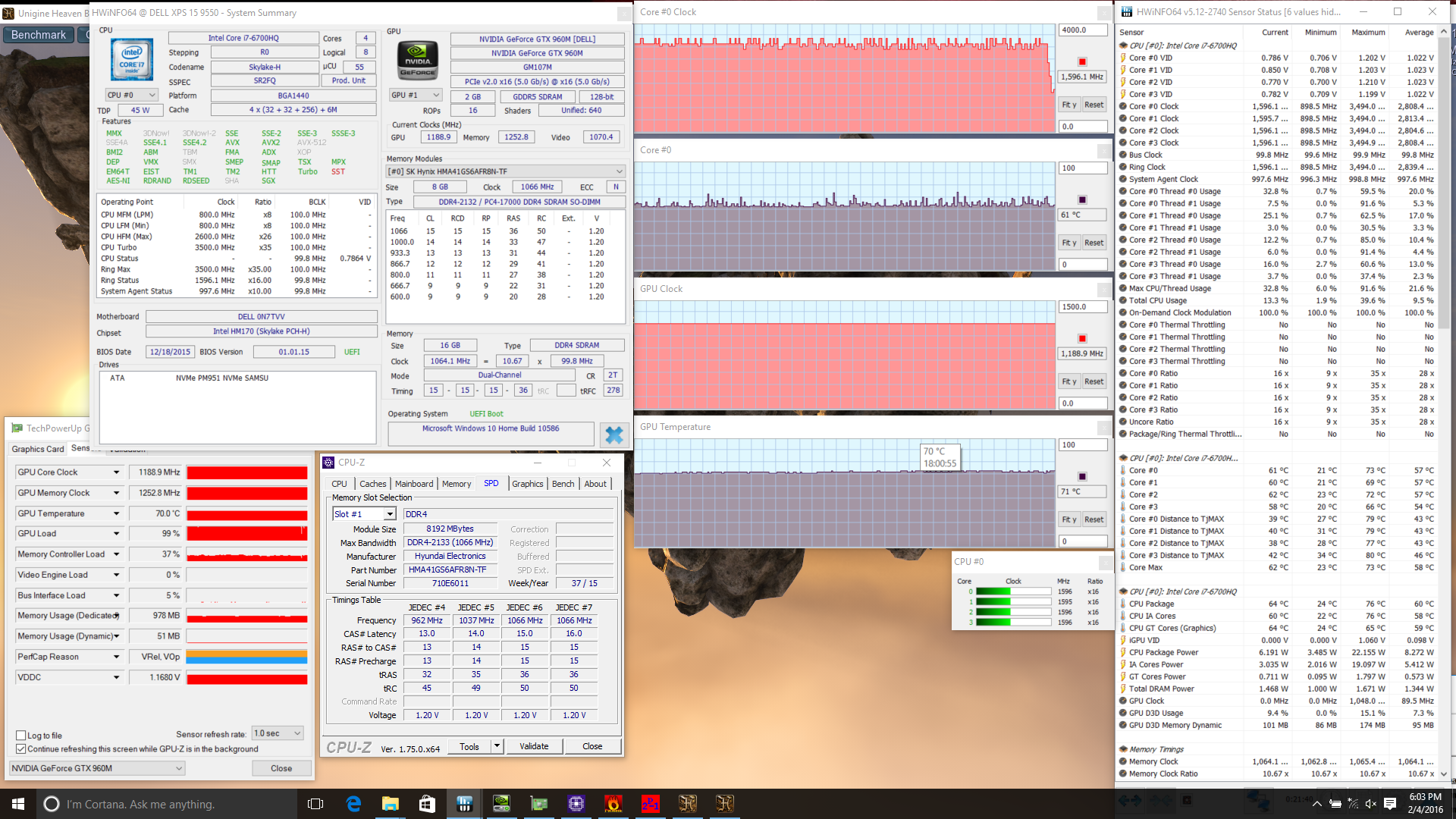The image size is (1456, 819).
Task: Open the Tools dropdown arrow in CPU-Z
Action: tap(497, 746)
